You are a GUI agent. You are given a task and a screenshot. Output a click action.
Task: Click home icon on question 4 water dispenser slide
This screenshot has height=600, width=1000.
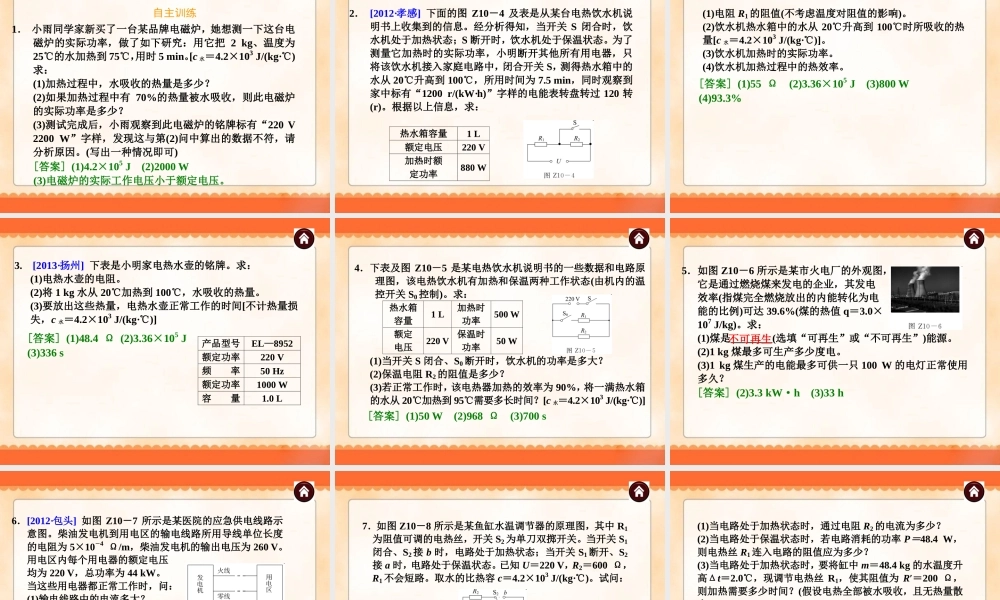(x=638, y=238)
